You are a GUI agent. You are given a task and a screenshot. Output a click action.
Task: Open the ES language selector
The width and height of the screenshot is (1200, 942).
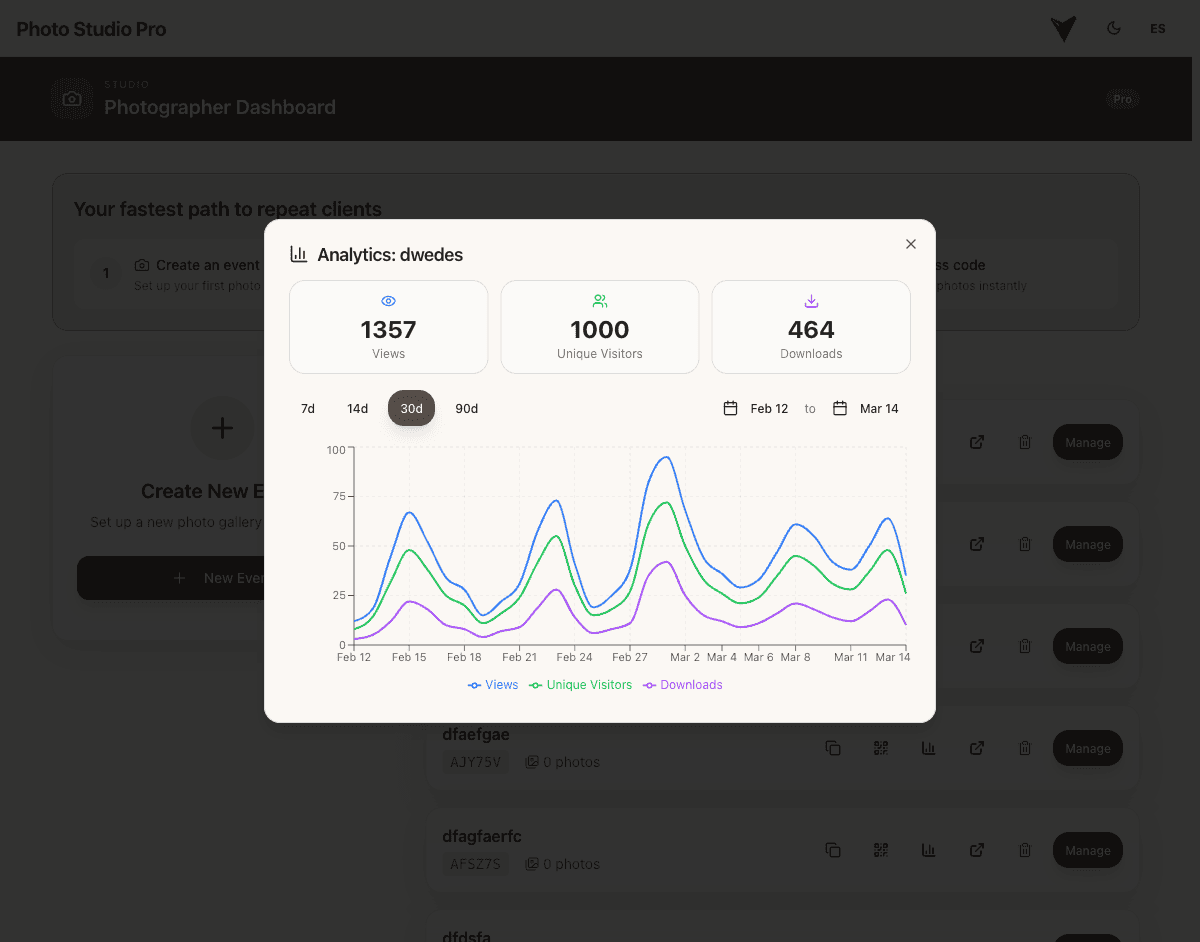point(1157,28)
